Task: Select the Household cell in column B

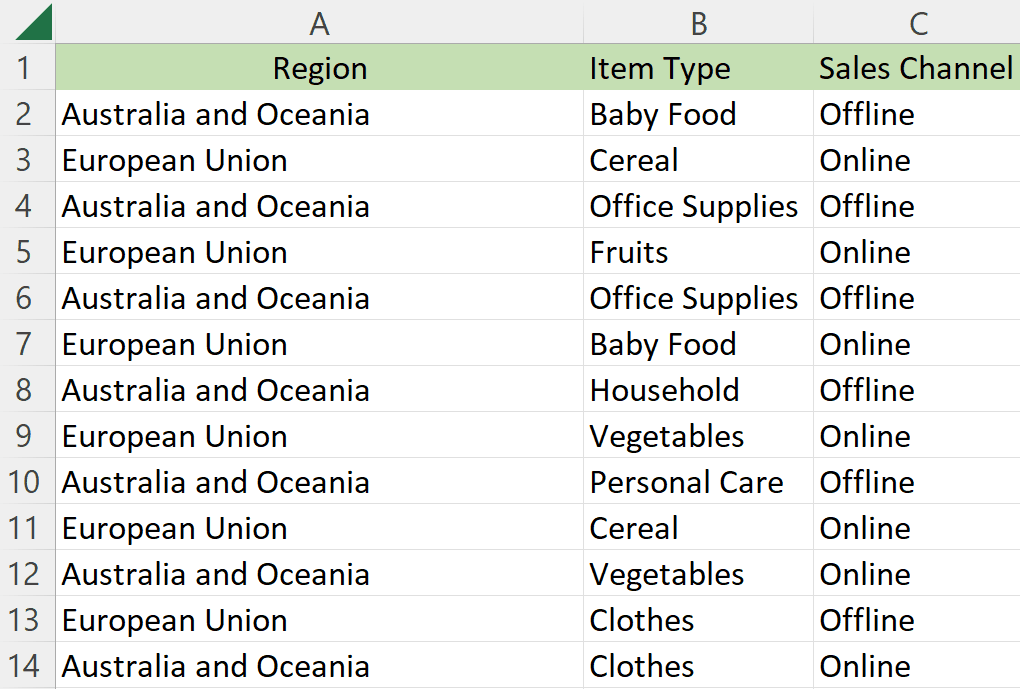Action: pyautogui.click(x=699, y=389)
